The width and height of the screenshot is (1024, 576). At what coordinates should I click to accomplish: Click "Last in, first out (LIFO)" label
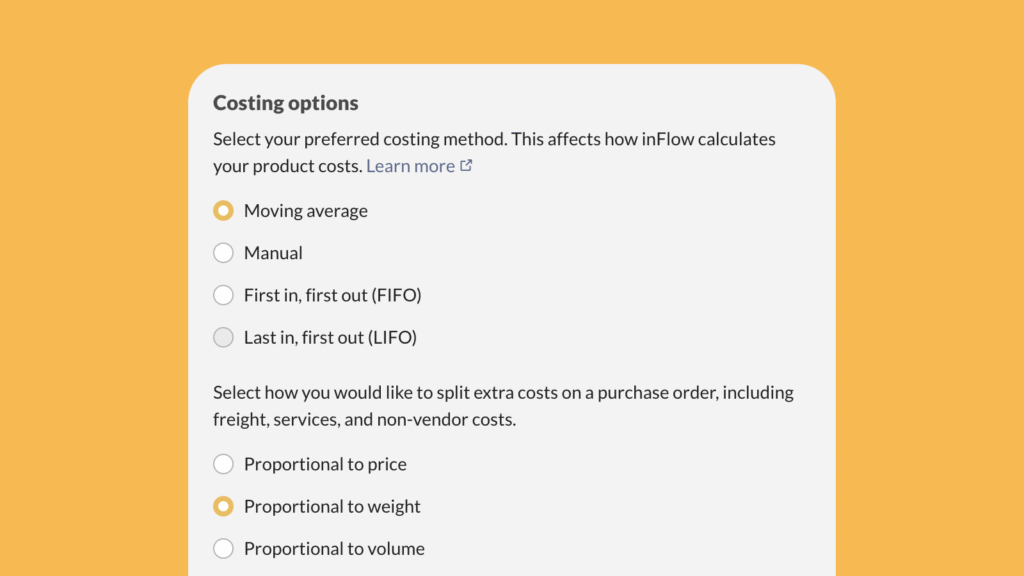pyautogui.click(x=330, y=338)
